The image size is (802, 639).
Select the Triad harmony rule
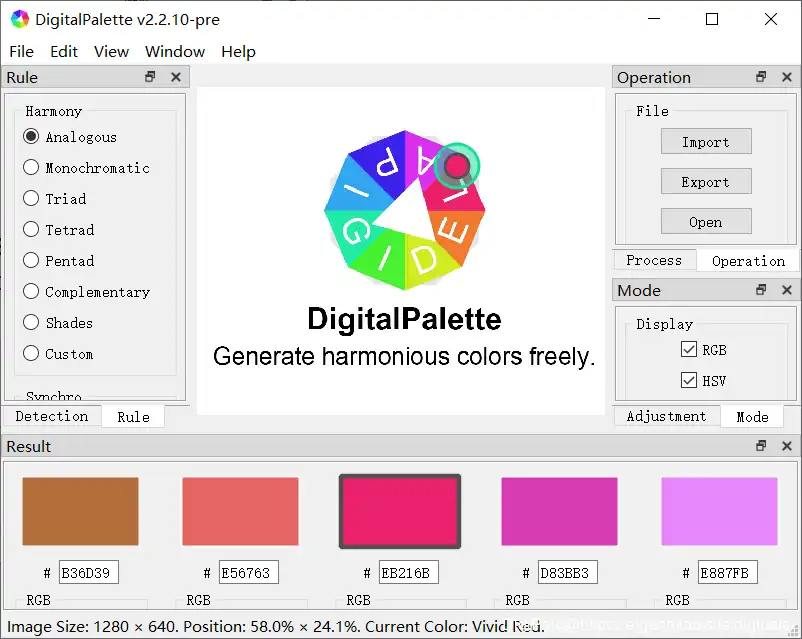tap(31, 199)
